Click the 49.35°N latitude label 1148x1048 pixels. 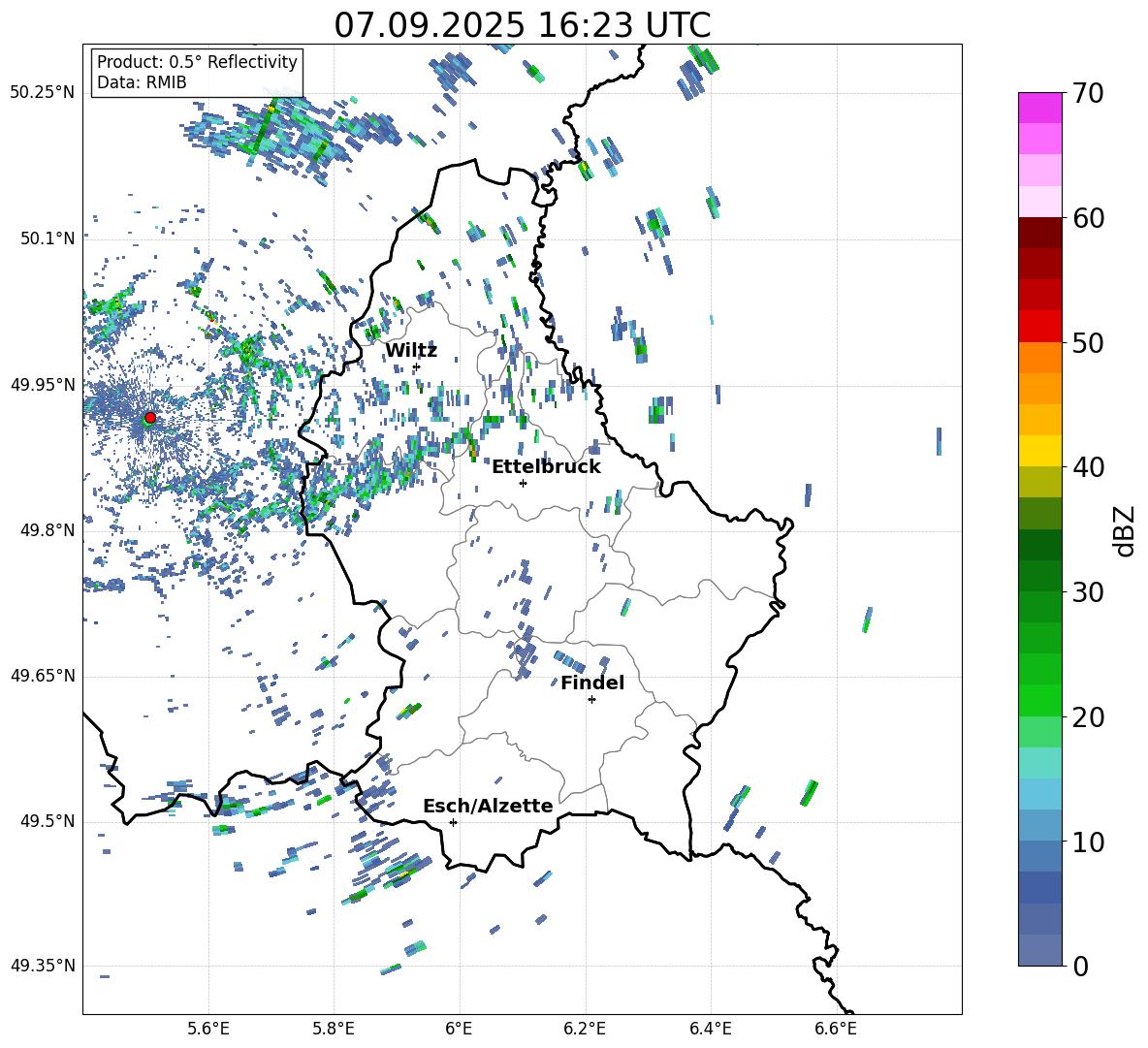pyautogui.click(x=44, y=966)
